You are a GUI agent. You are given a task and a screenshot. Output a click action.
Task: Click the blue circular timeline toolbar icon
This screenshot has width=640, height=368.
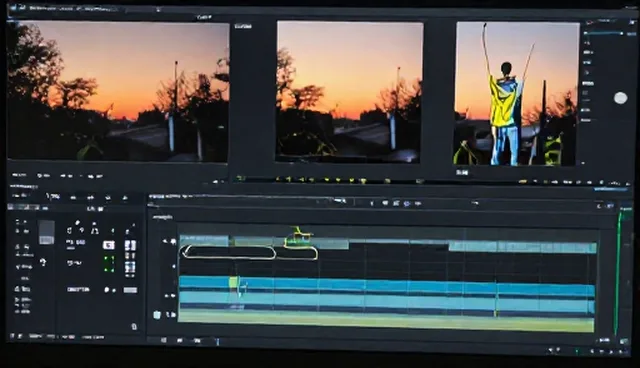[x=407, y=203]
